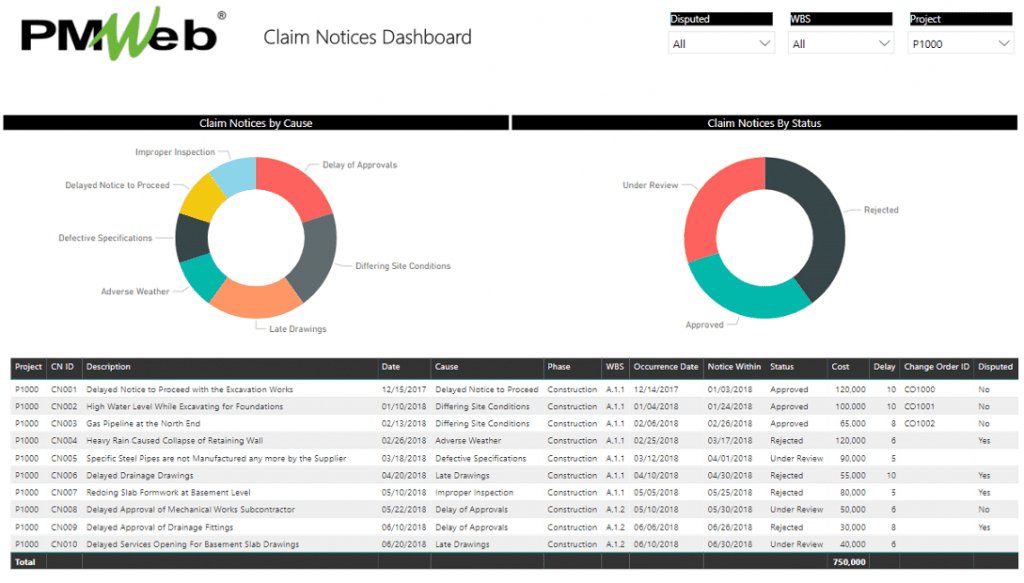1024x583 pixels.
Task: Click change order CO1001 cell
Action: (x=920, y=406)
